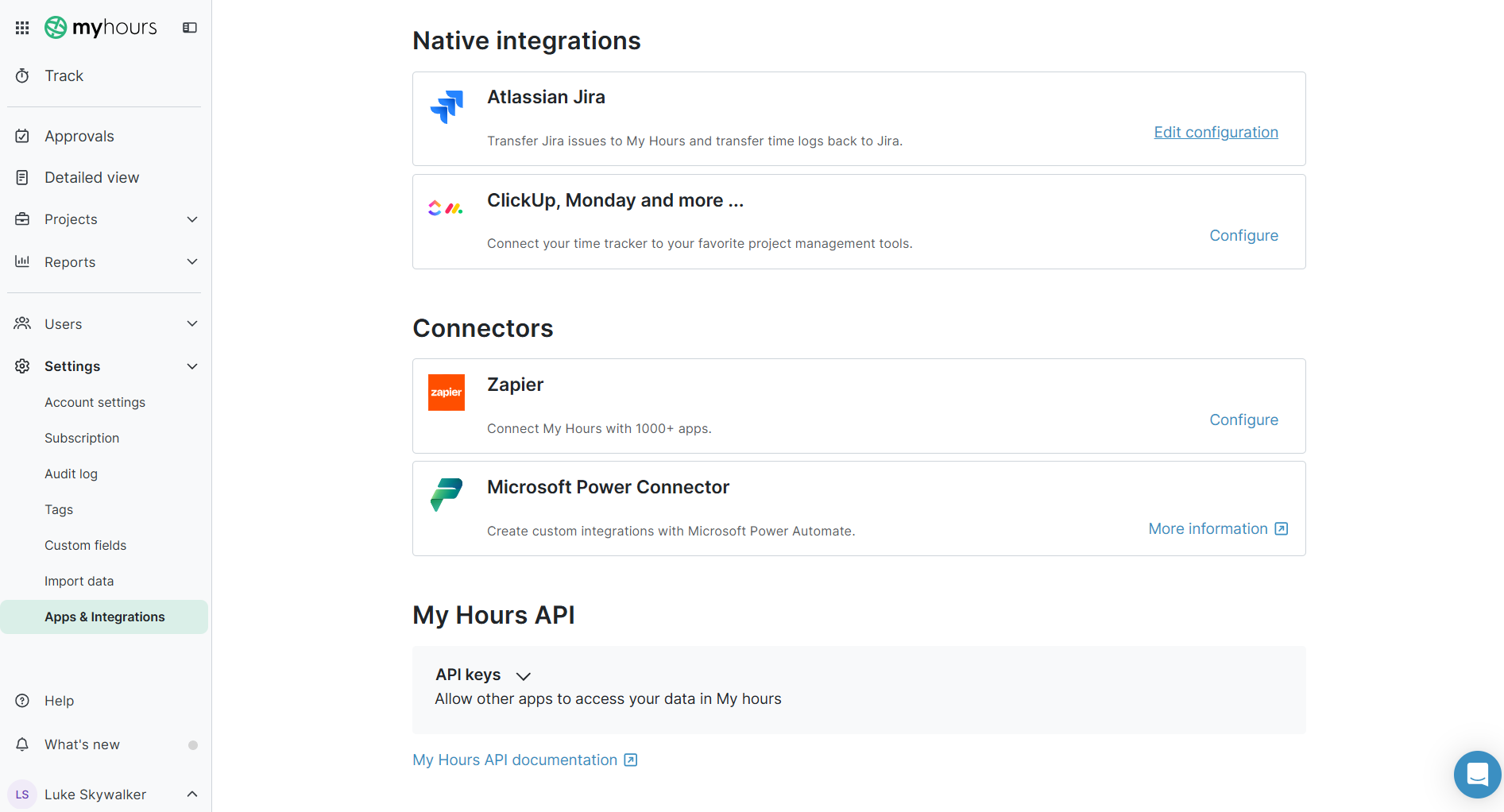Click Configure for ClickUp, Monday and more
Image resolution: width=1504 pixels, height=812 pixels.
[1244, 235]
